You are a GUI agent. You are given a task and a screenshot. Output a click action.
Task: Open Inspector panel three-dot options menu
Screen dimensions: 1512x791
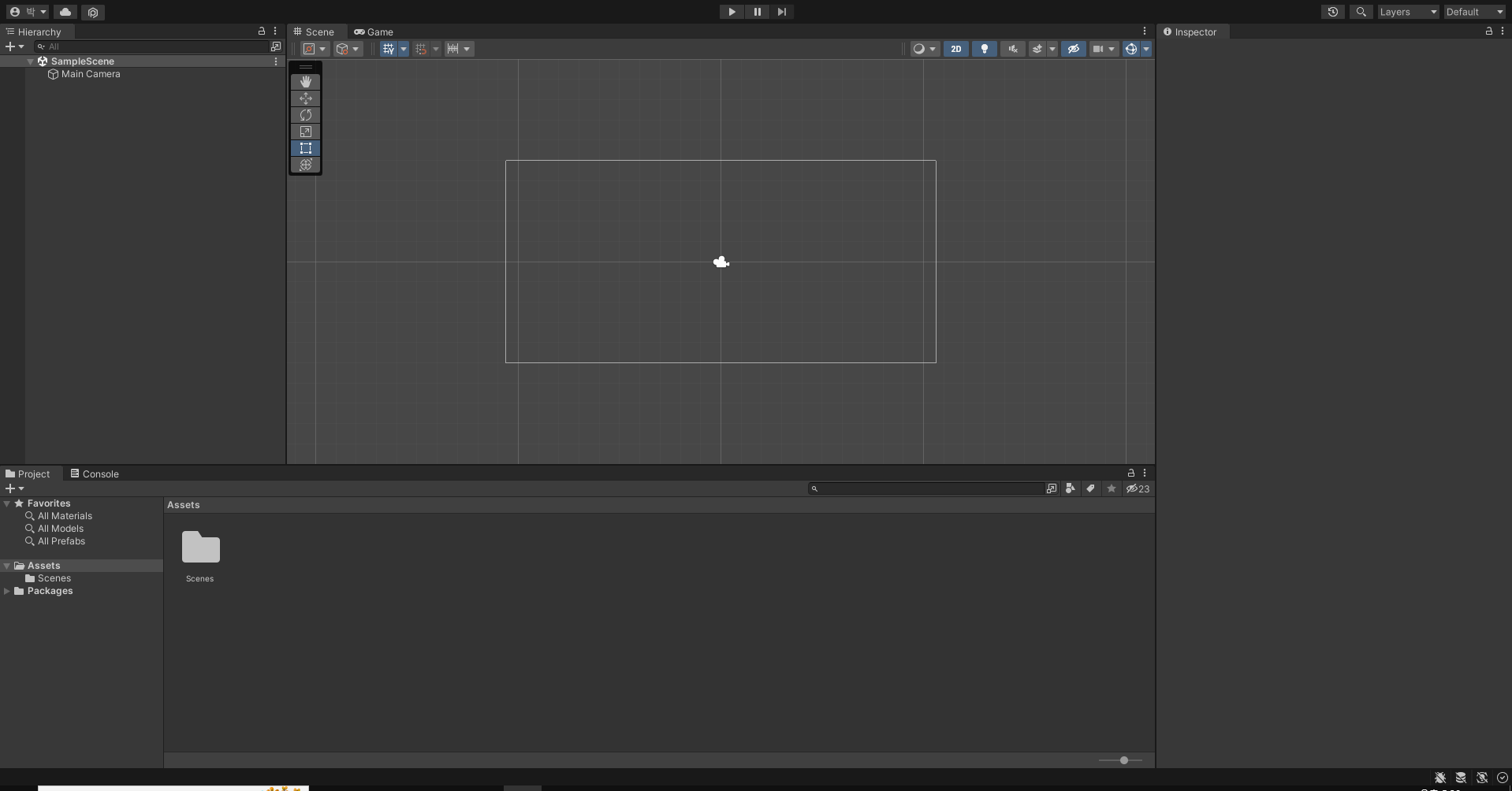point(1503,32)
